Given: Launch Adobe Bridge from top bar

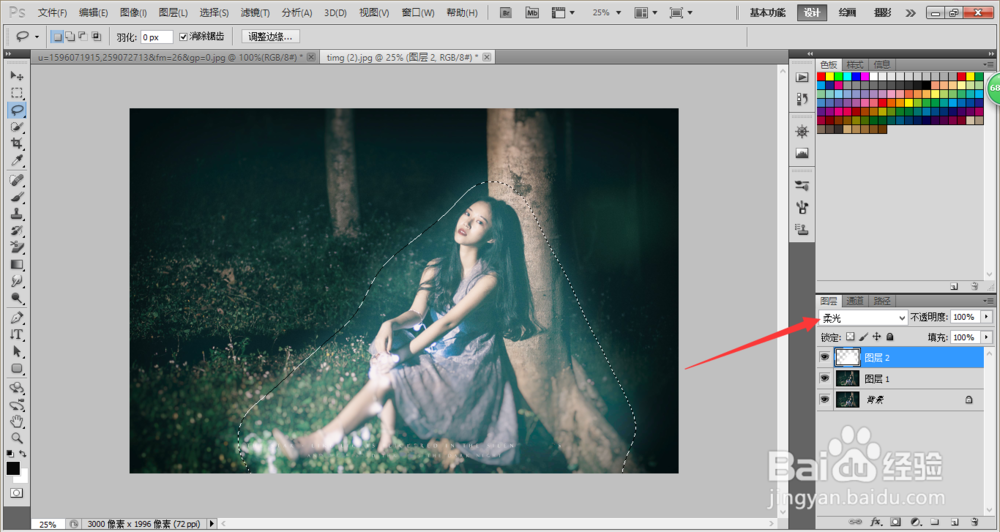Looking at the screenshot, I should pos(506,12).
